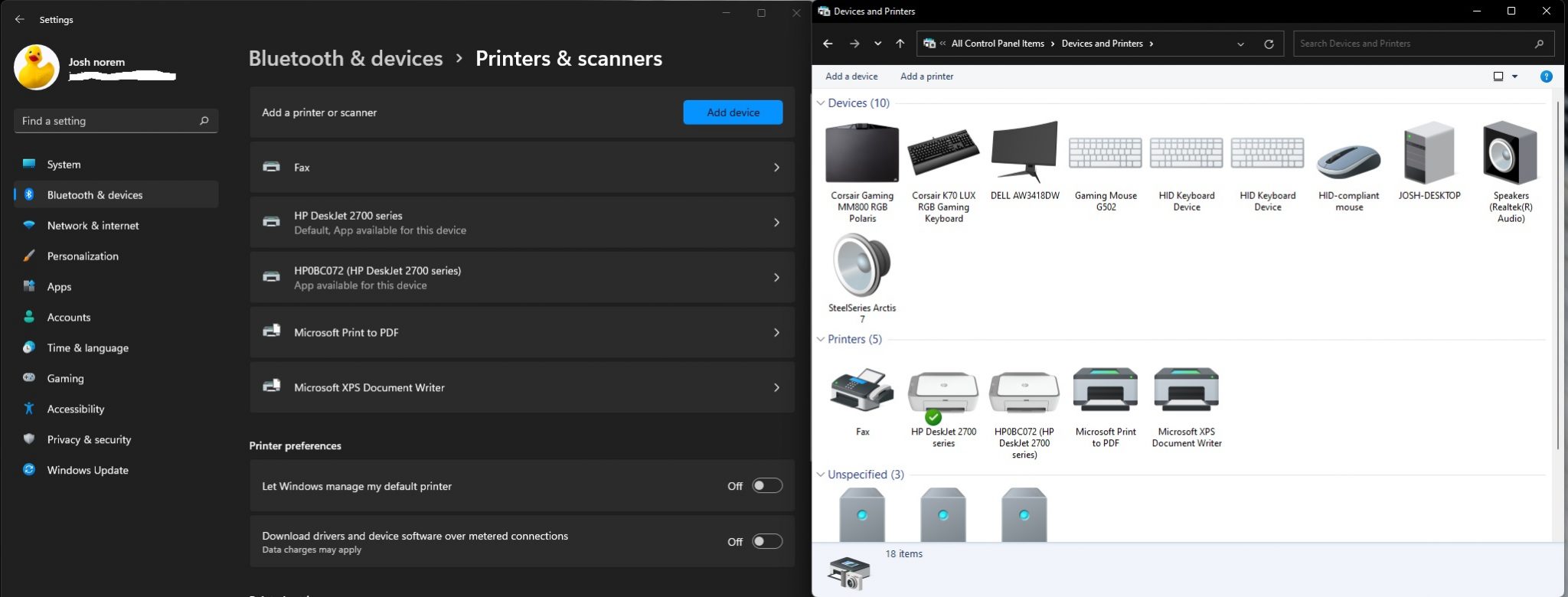Click the magnifier icon in Search Devices and Printers
Screen dimensions: 1568x597
pos(1539,44)
